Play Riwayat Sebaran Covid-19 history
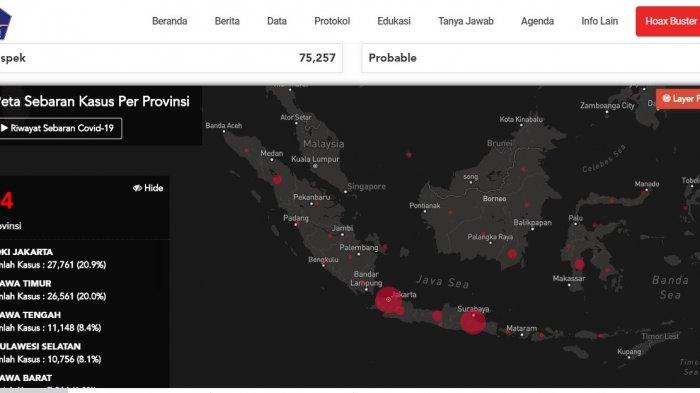The image size is (700, 393). coord(60,128)
